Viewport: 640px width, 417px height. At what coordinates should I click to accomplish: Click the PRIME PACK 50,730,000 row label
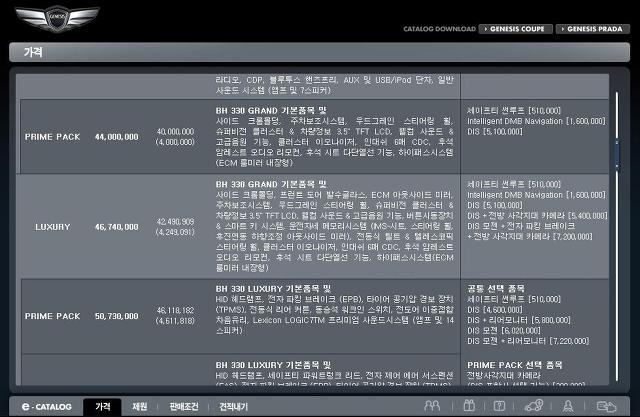pyautogui.click(x=53, y=316)
